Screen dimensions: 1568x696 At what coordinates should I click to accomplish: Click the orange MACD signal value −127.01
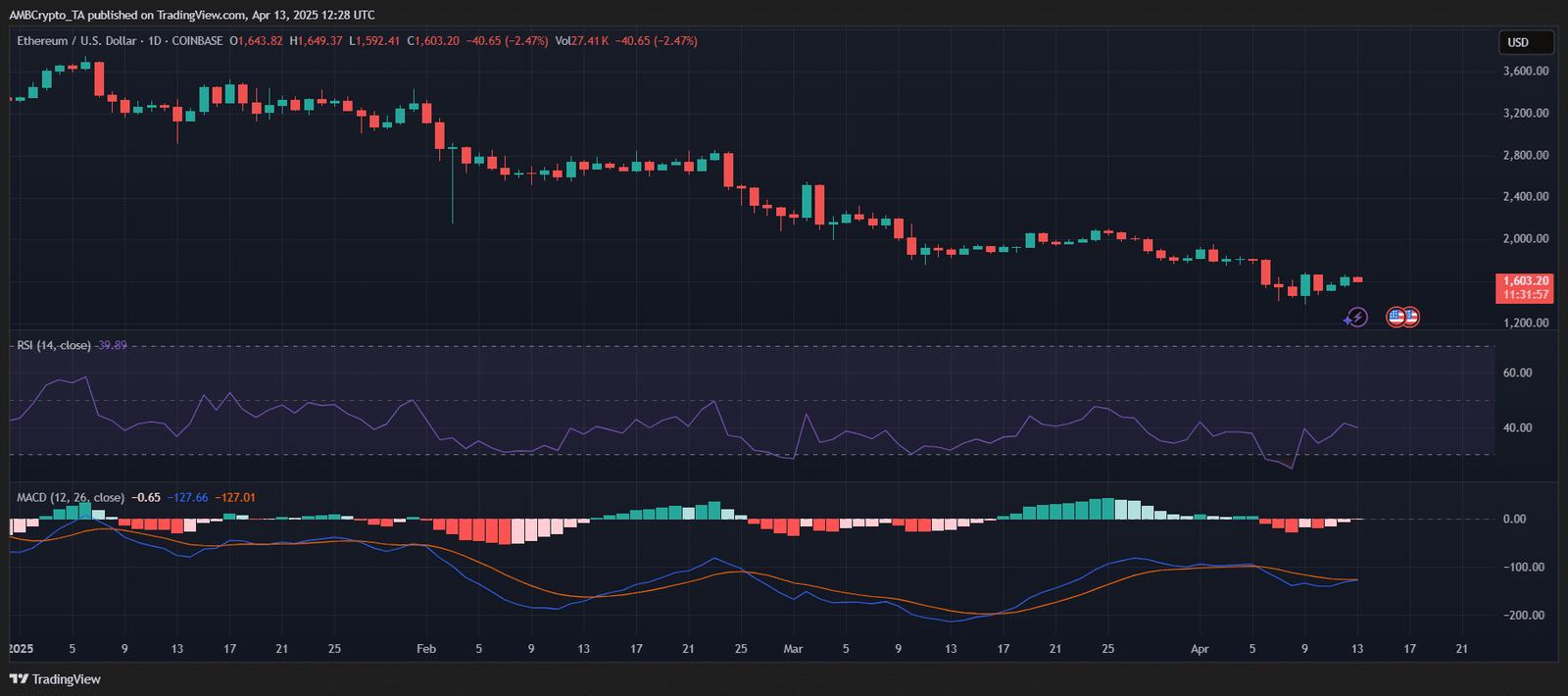[x=236, y=498]
